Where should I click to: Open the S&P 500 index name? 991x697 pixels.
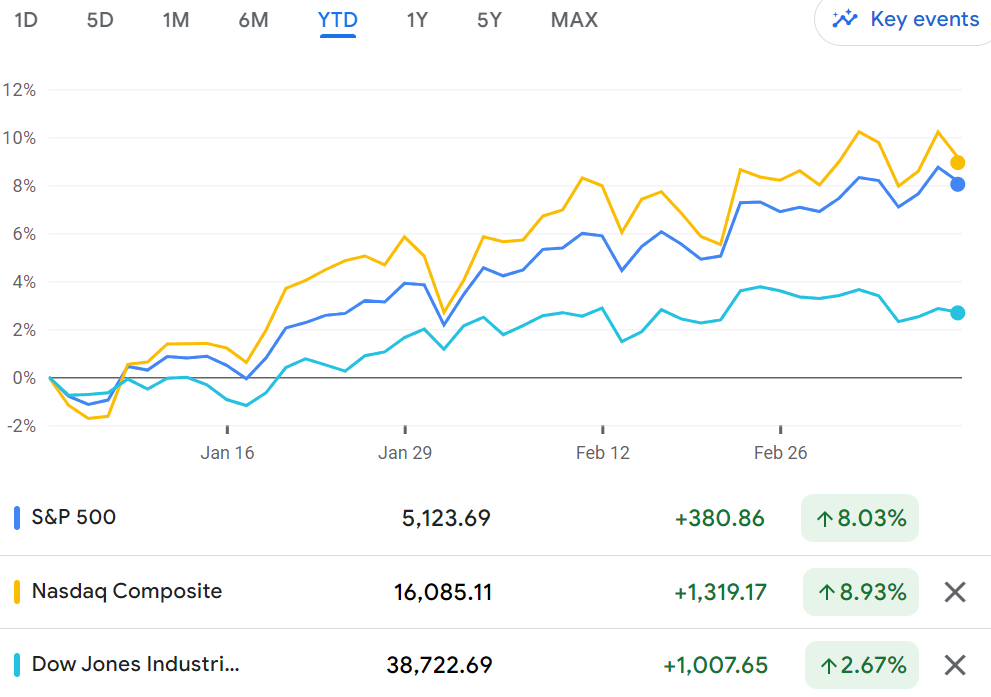pos(74,517)
